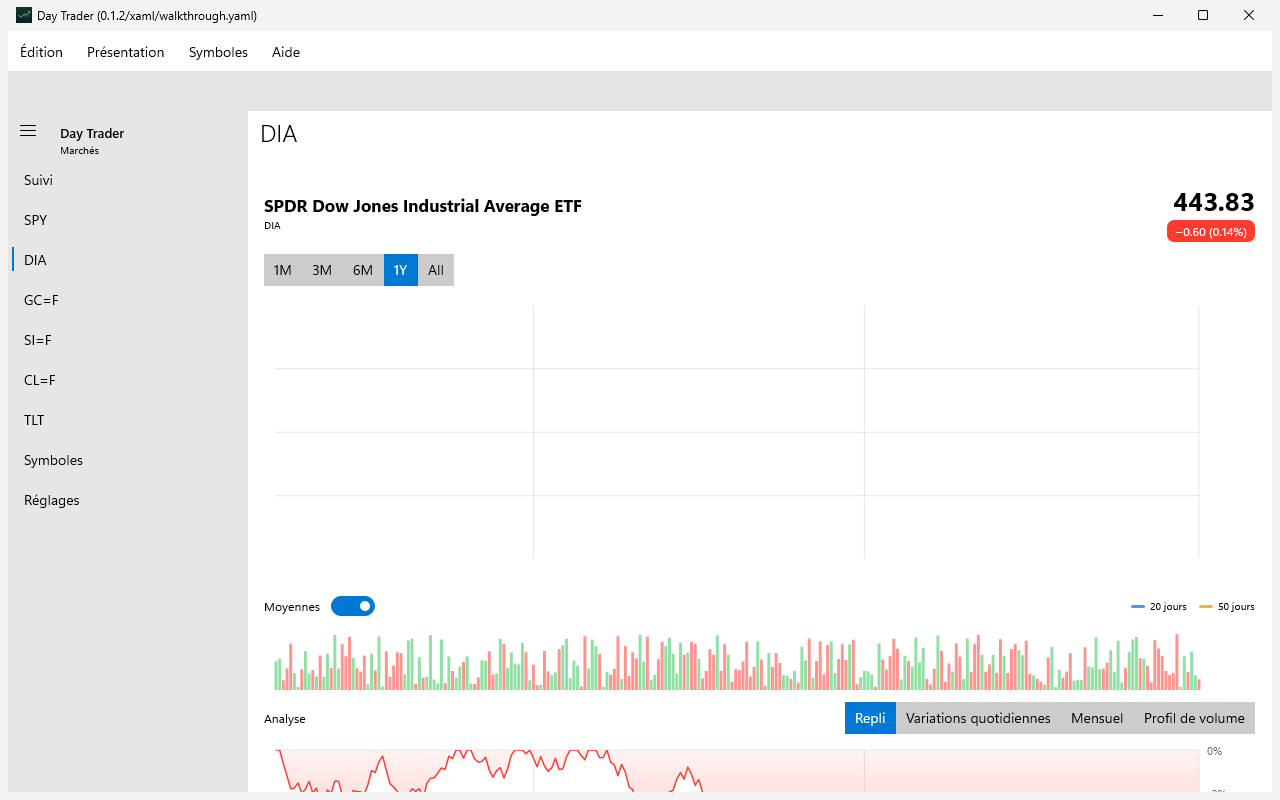Viewport: 1280px width, 800px height.
Task: Open the Aide menu
Action: click(x=286, y=52)
